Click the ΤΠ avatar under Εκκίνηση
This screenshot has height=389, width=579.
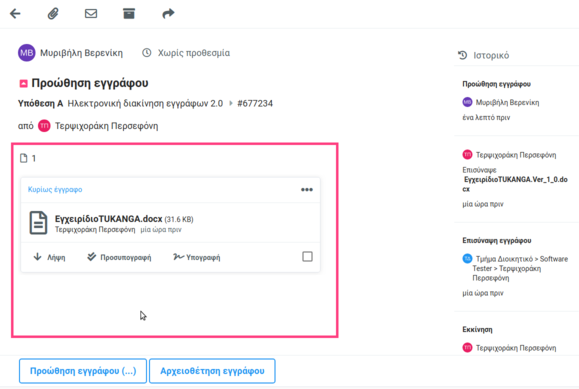tap(467, 348)
